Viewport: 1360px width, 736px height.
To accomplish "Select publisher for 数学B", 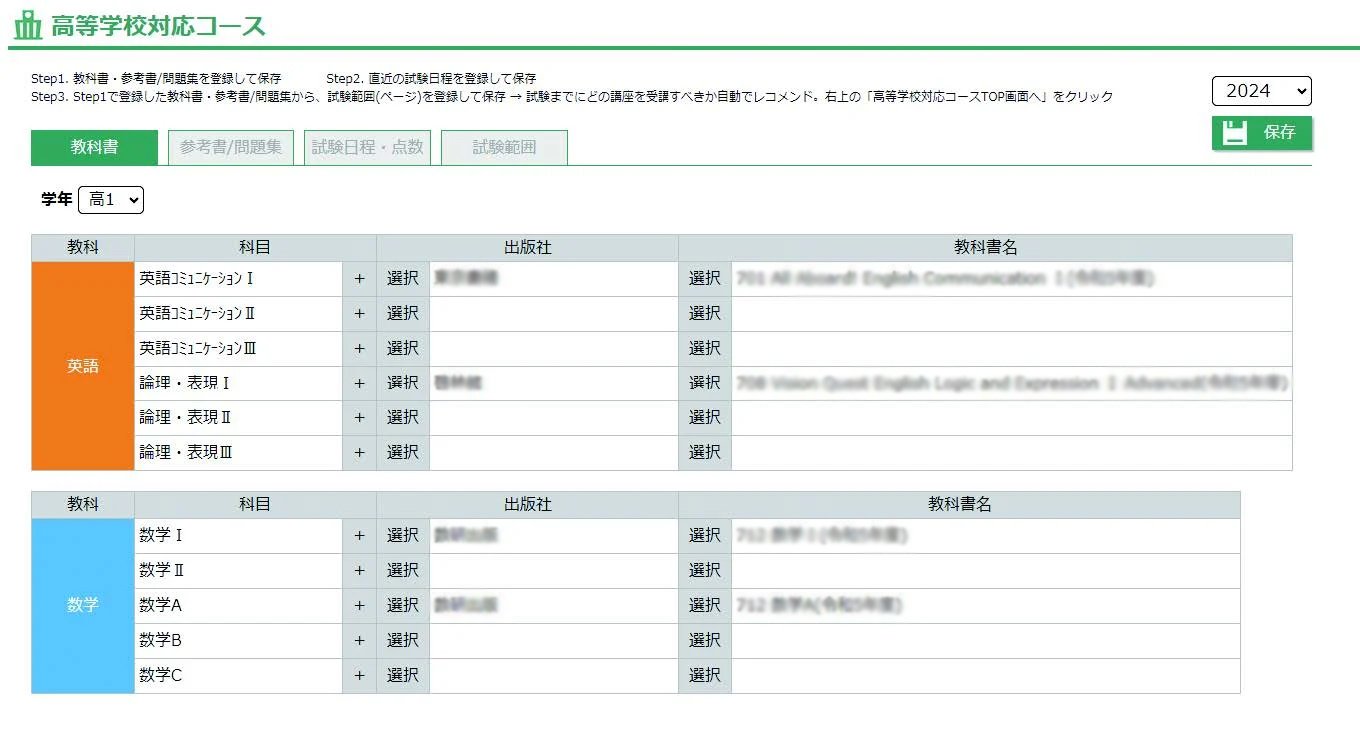I will point(403,640).
